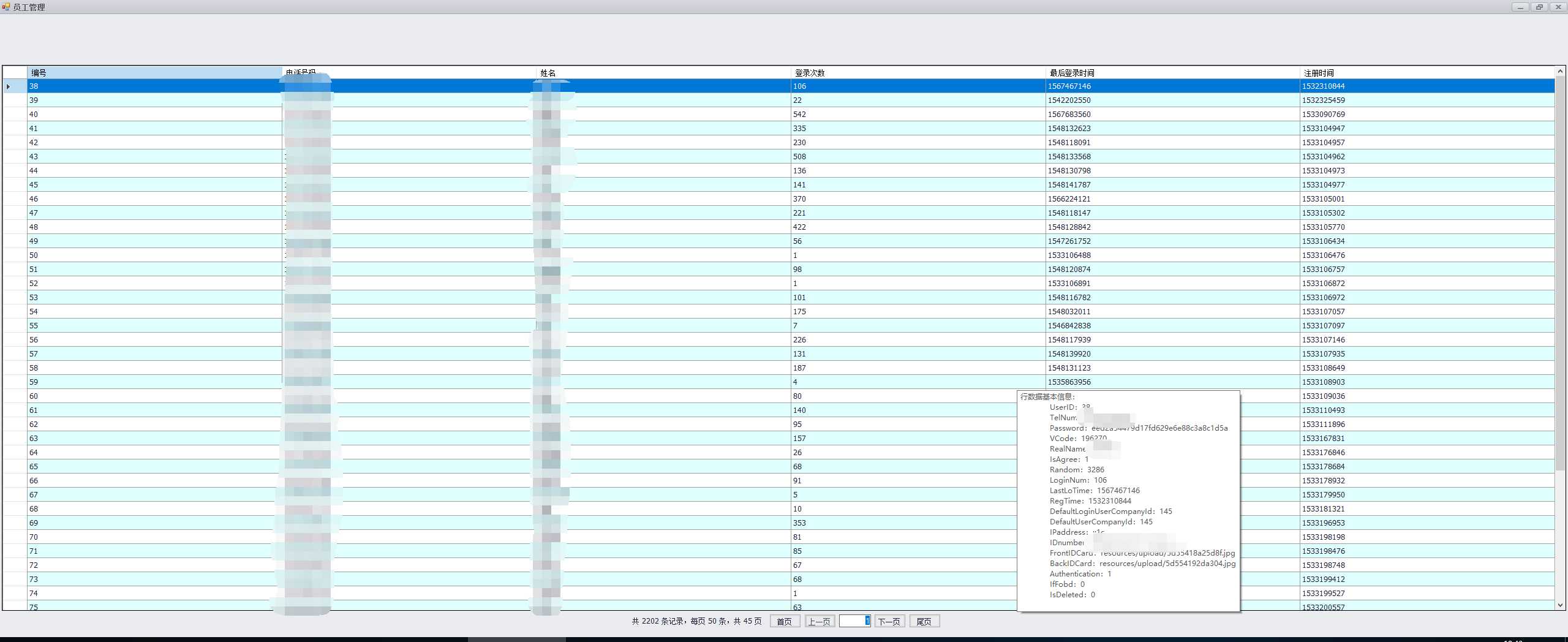Minimize the 员工管理 window

pyautogui.click(x=1520, y=7)
